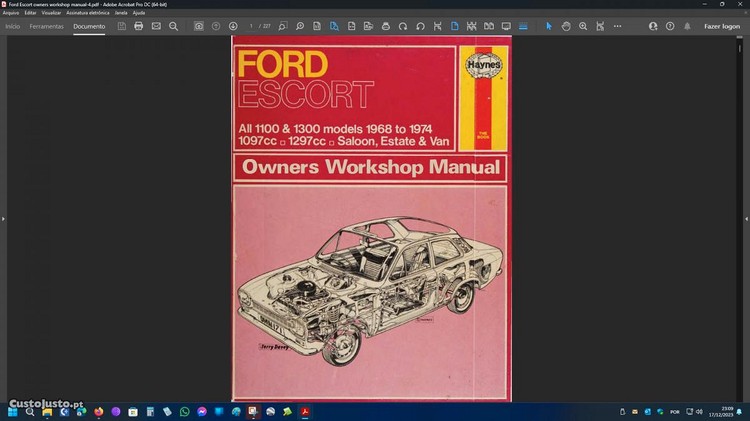Click the Print icon in toolbar
750x421 pixels.
coord(139,26)
